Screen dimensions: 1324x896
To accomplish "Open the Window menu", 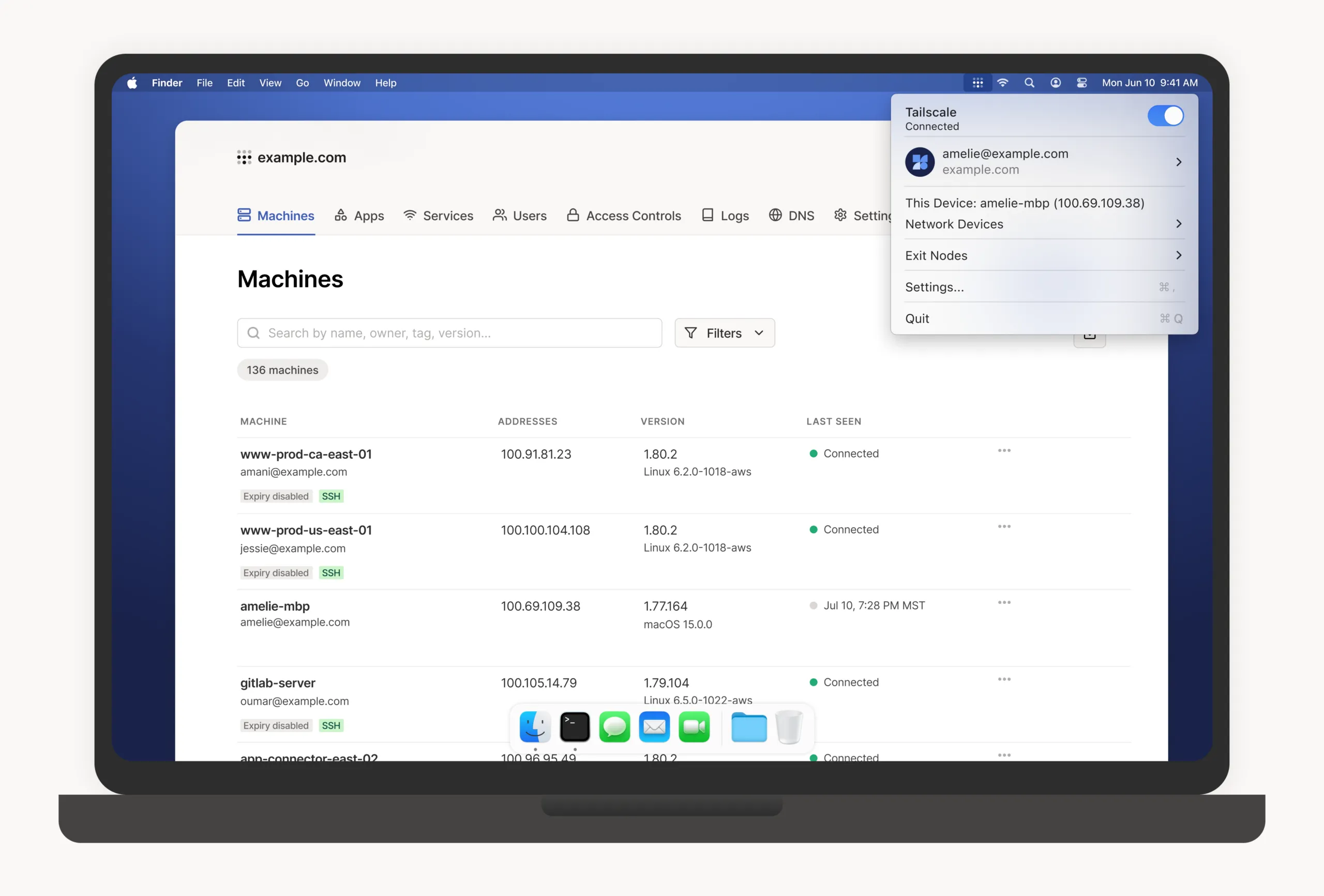I will pyautogui.click(x=342, y=83).
